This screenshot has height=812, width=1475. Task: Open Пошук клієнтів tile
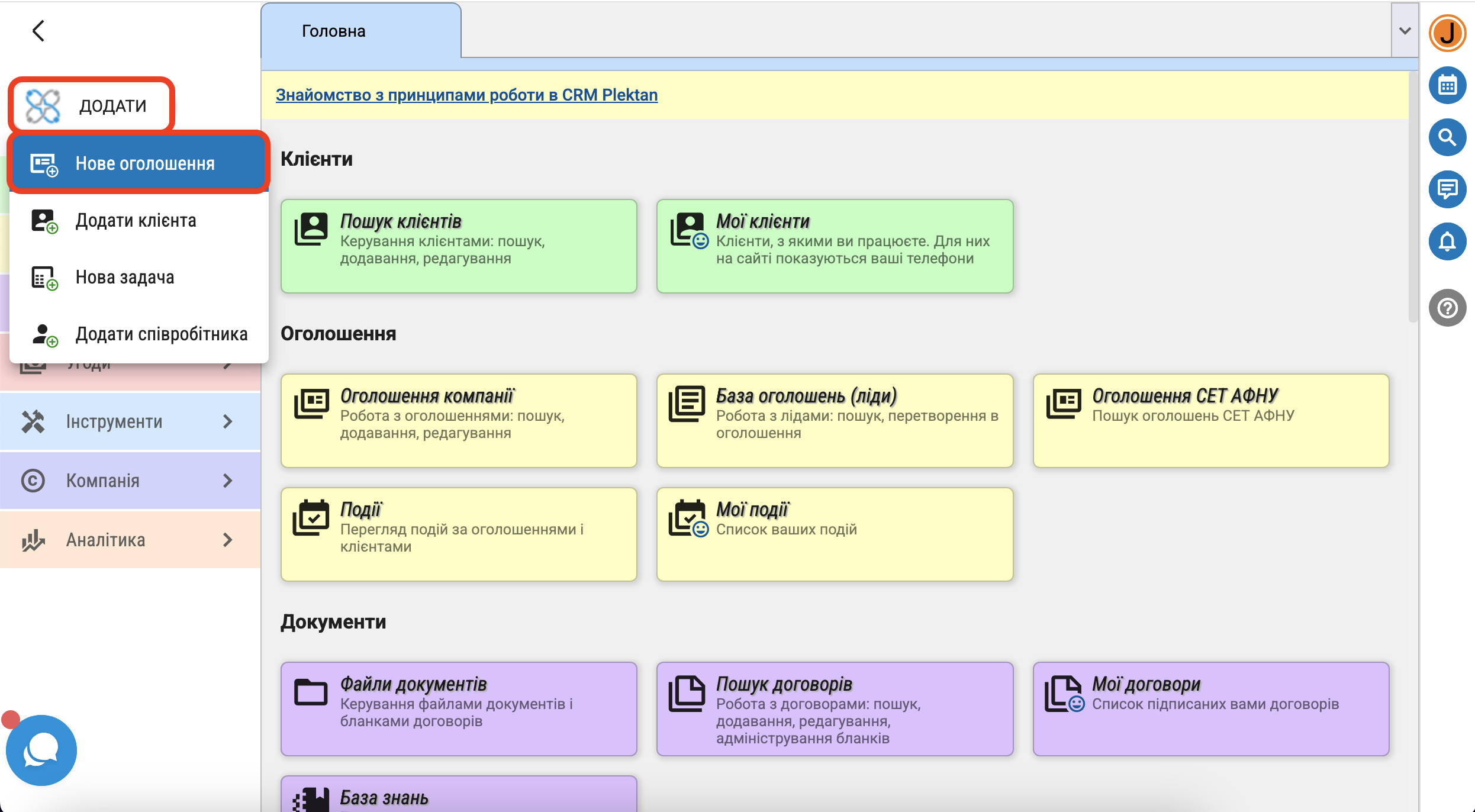pos(459,246)
